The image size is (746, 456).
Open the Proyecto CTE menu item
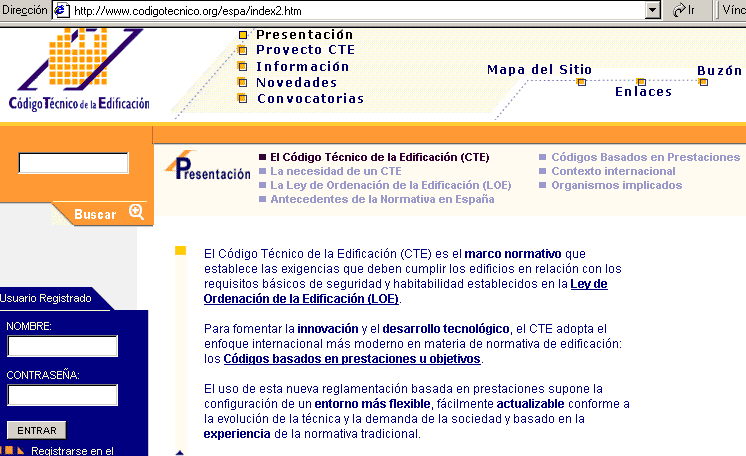tap(305, 50)
